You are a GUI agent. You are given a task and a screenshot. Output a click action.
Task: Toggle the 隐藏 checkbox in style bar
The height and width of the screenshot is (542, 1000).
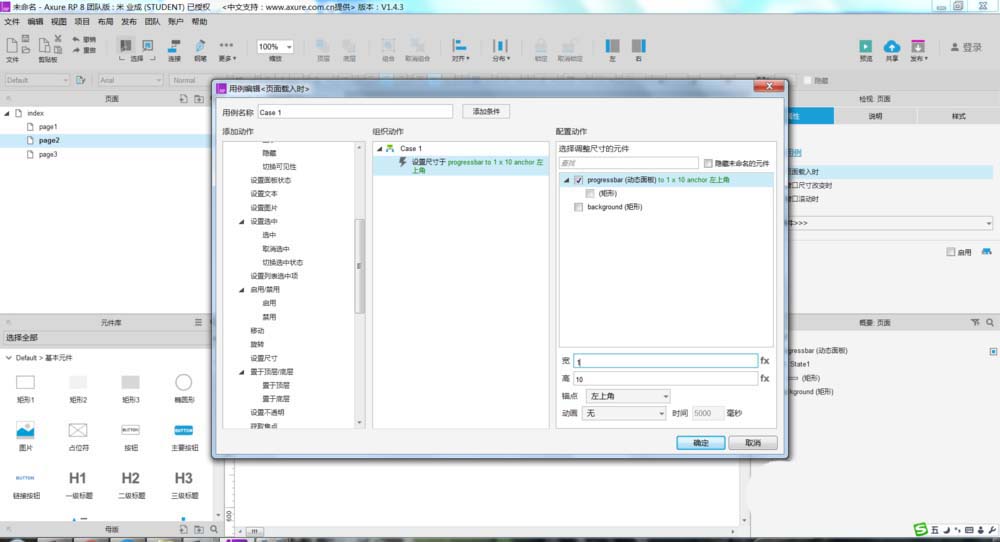pyautogui.click(x=807, y=81)
